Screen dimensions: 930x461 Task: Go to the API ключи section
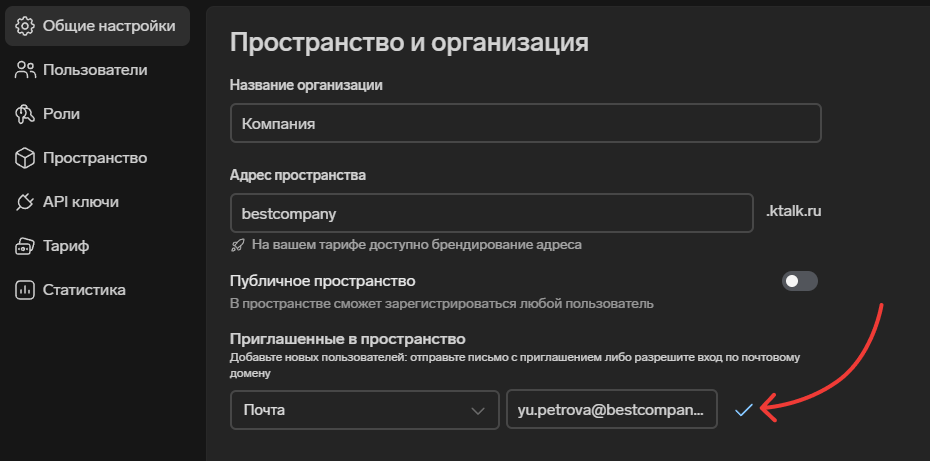(x=81, y=202)
